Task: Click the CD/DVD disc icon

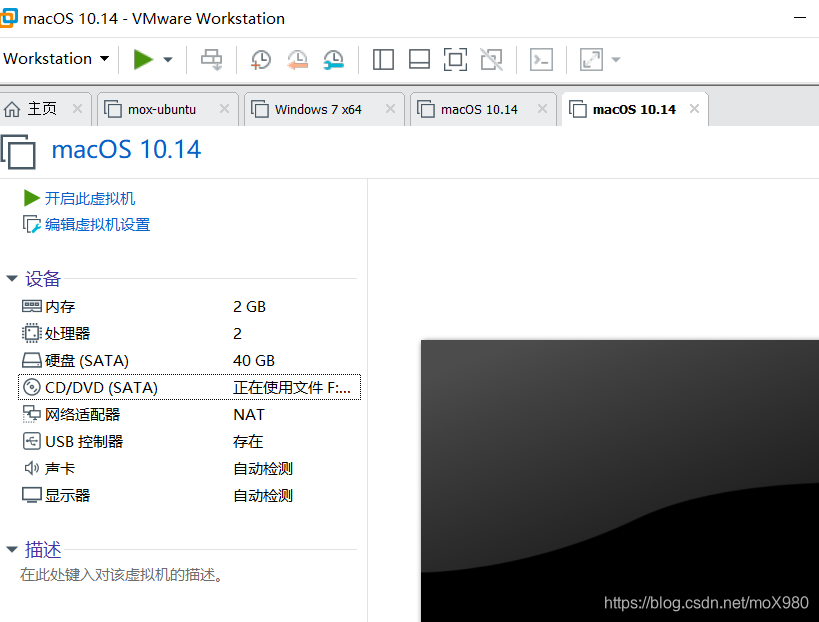Action: 31,388
